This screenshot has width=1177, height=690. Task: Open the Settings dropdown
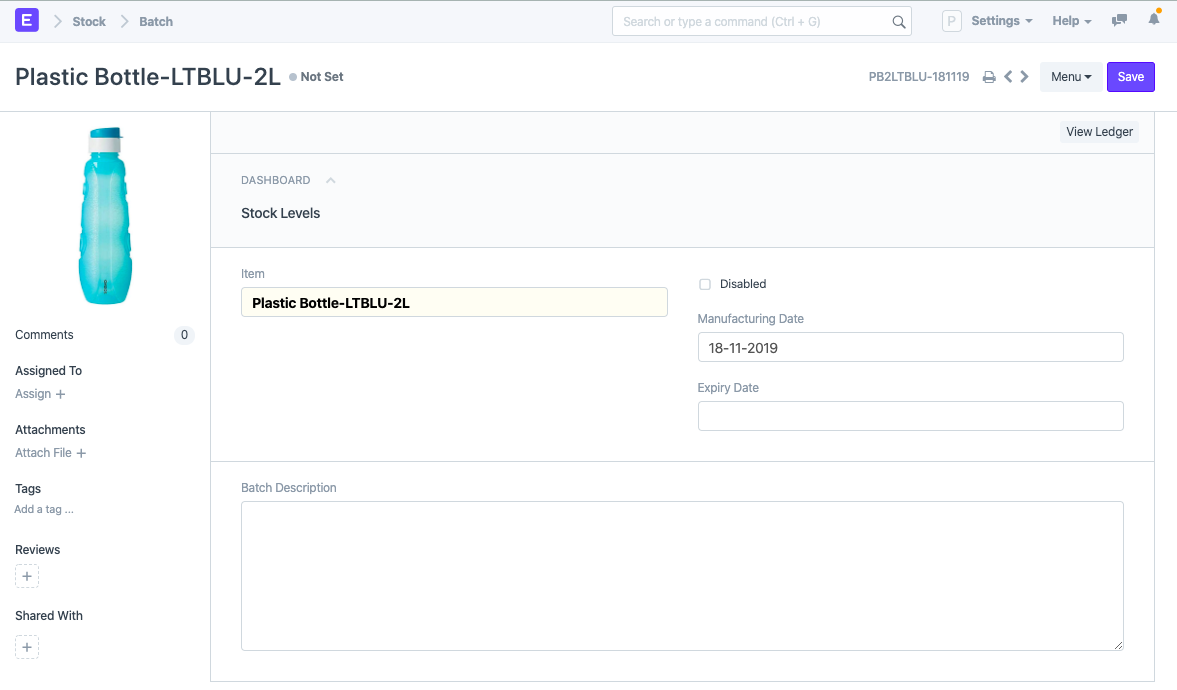(1001, 21)
